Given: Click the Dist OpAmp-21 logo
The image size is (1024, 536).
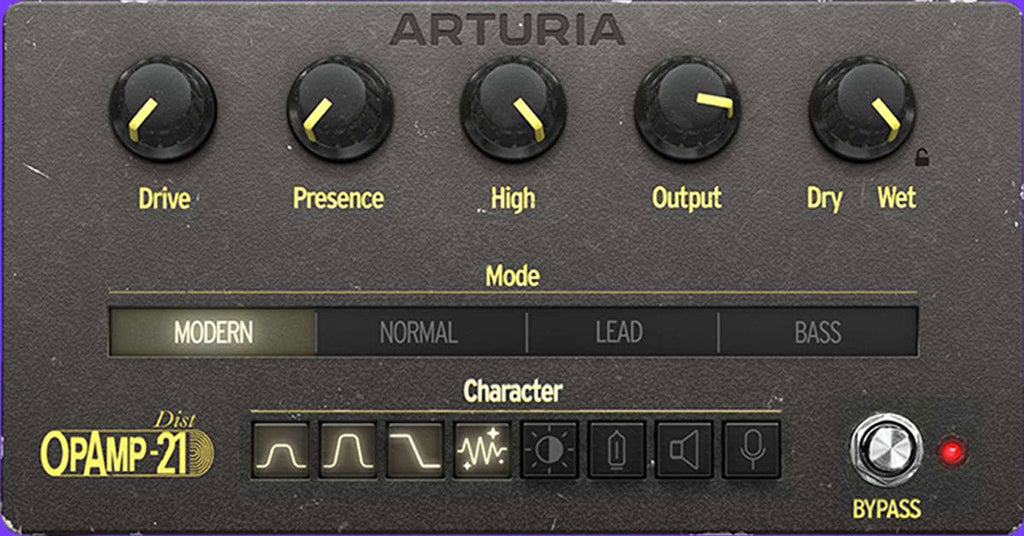Looking at the screenshot, I should 126,445.
